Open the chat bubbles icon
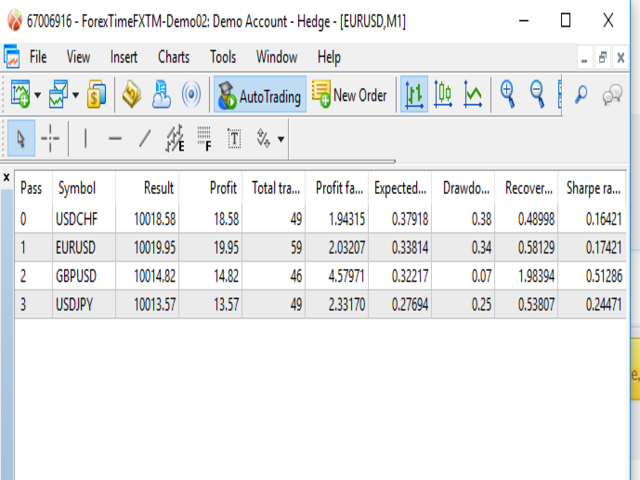Viewport: 640px width, 480px height. (612, 95)
